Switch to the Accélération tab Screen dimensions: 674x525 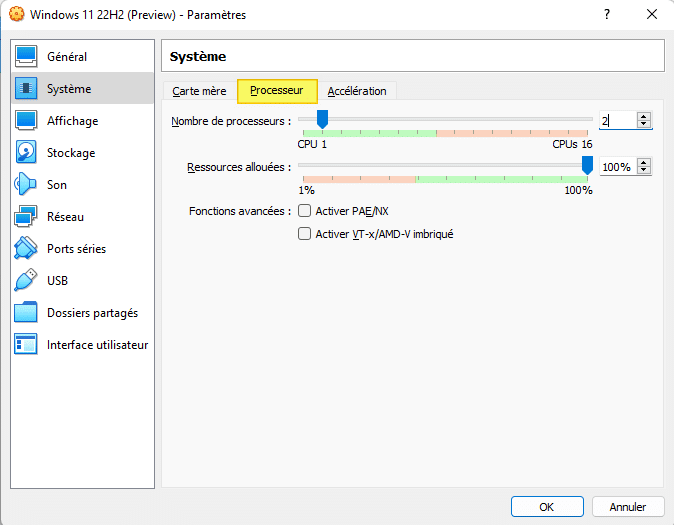click(x=357, y=91)
